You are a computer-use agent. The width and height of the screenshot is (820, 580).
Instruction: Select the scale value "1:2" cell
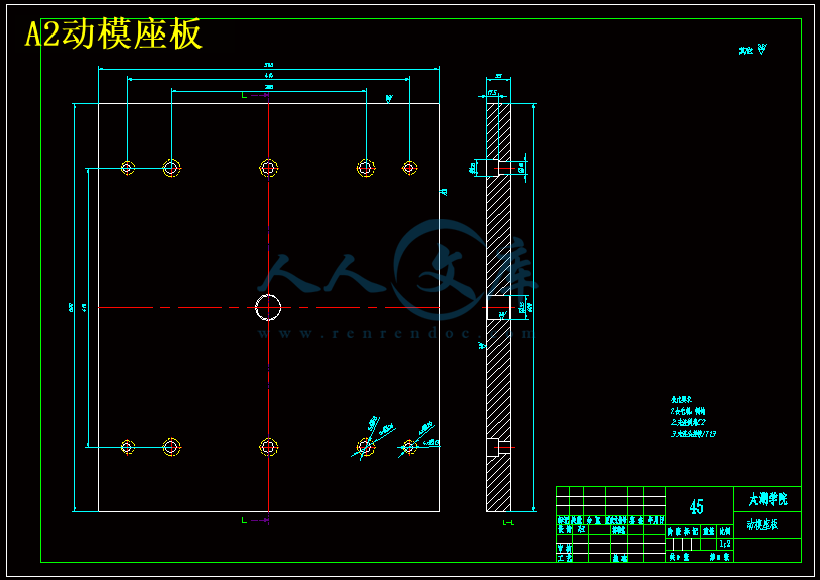(x=725, y=544)
